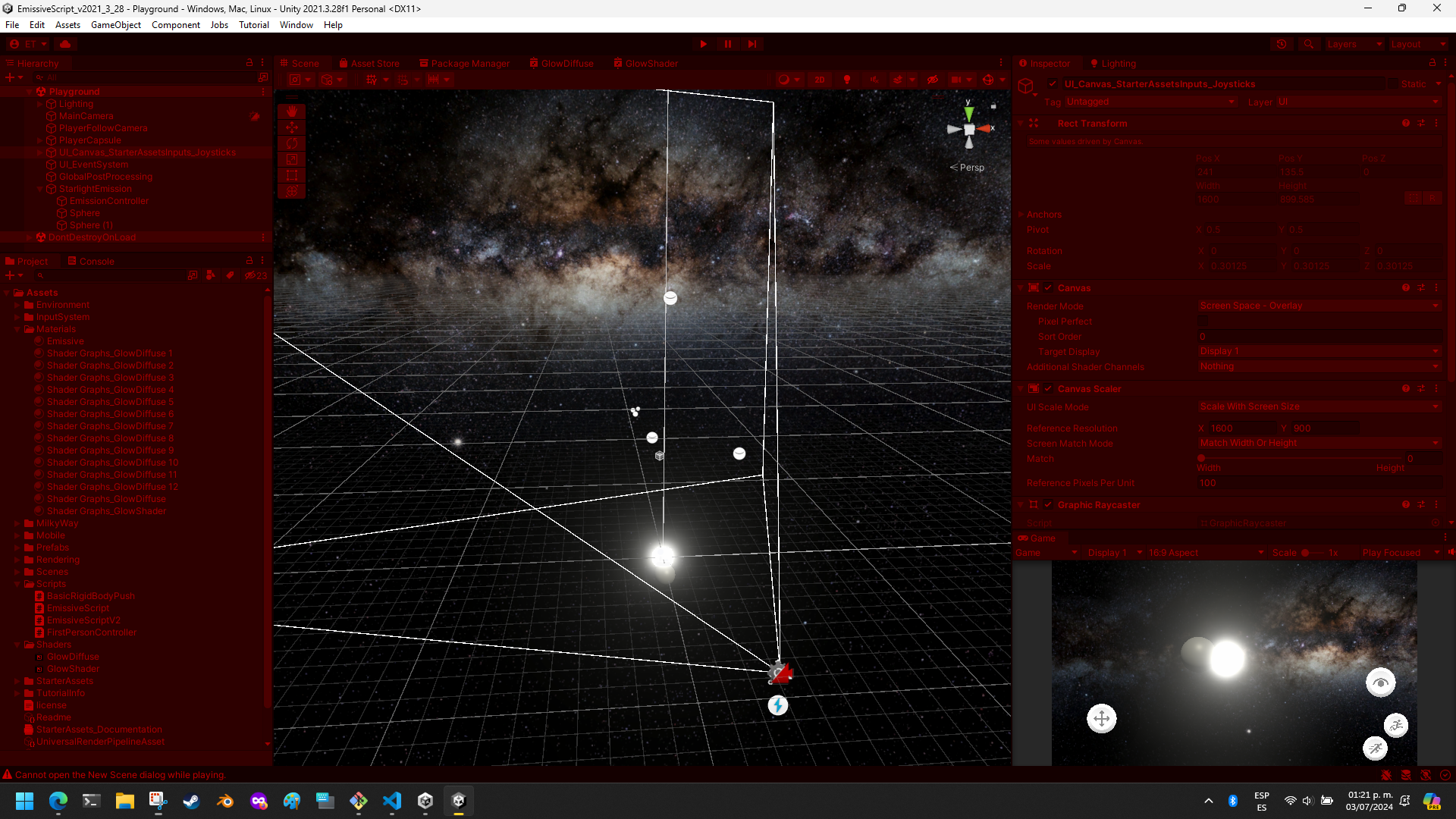The height and width of the screenshot is (819, 1456).
Task: Open Undo History icon
Action: pos(1282,44)
